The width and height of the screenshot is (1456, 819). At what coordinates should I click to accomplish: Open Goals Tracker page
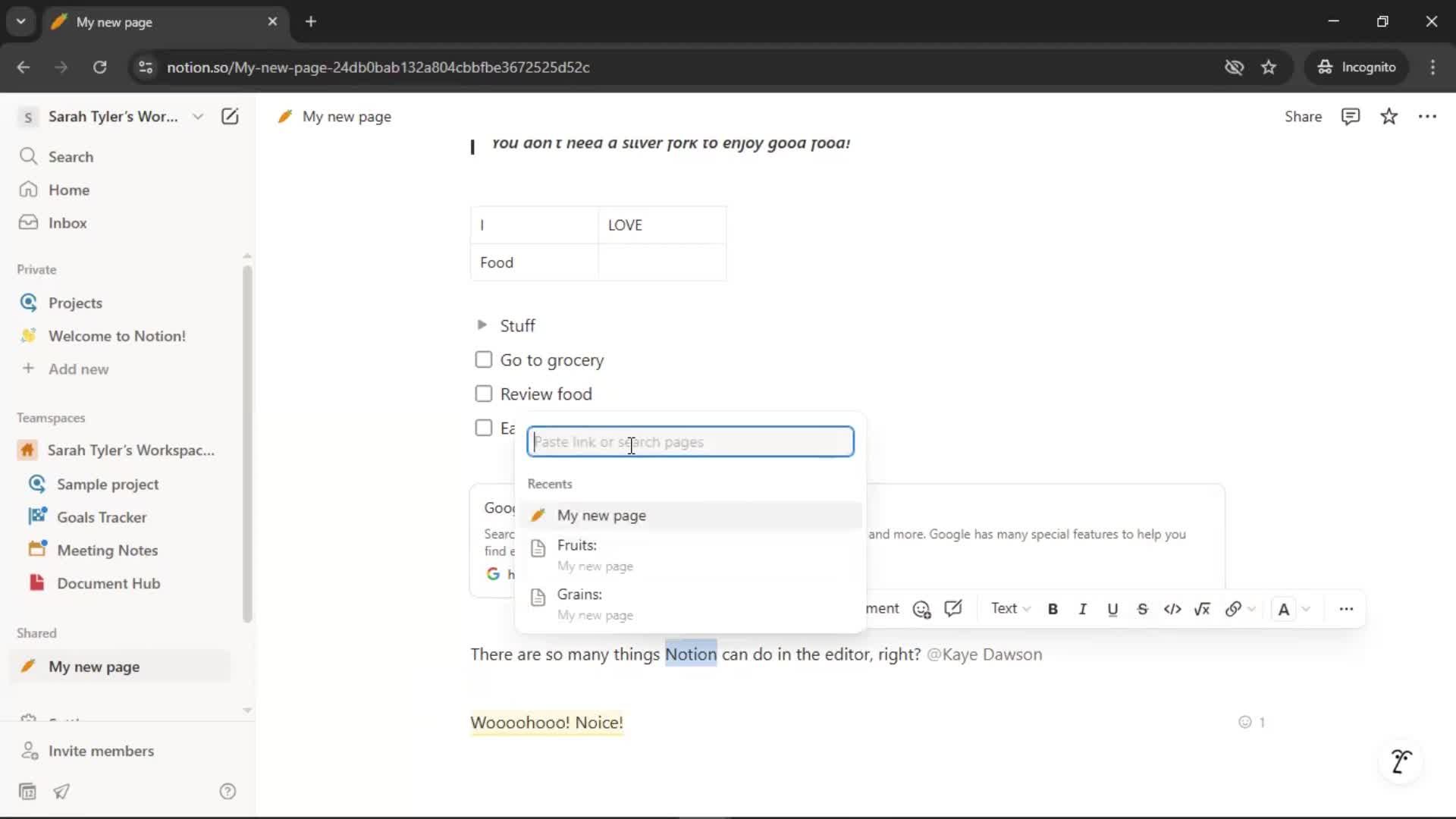click(102, 517)
